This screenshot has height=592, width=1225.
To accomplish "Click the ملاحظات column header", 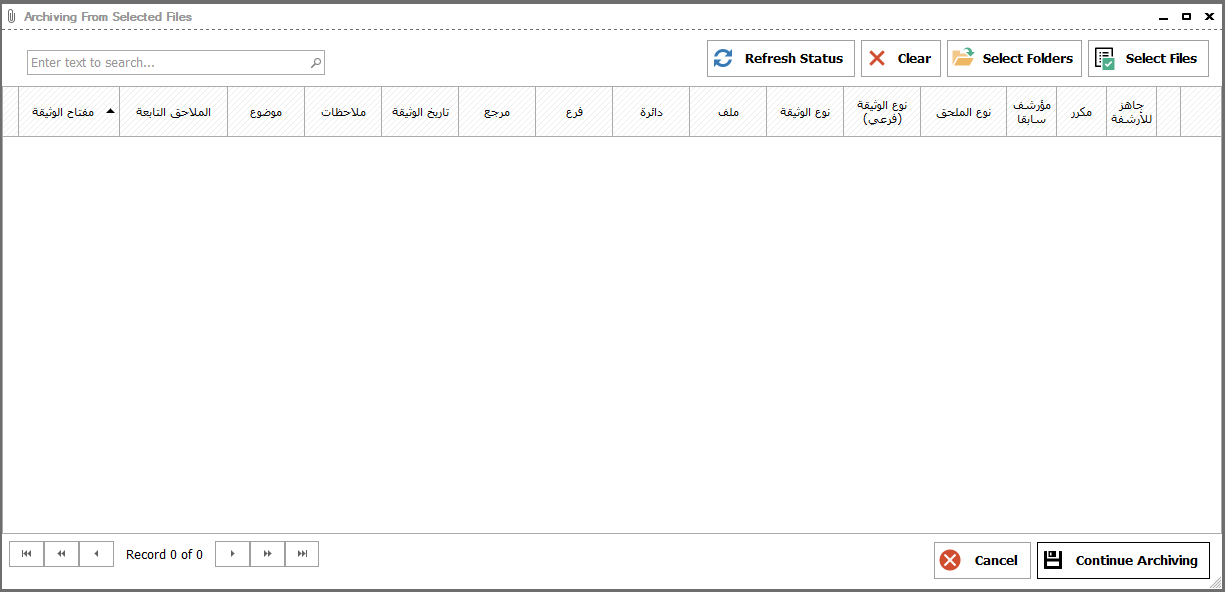I will pyautogui.click(x=343, y=111).
